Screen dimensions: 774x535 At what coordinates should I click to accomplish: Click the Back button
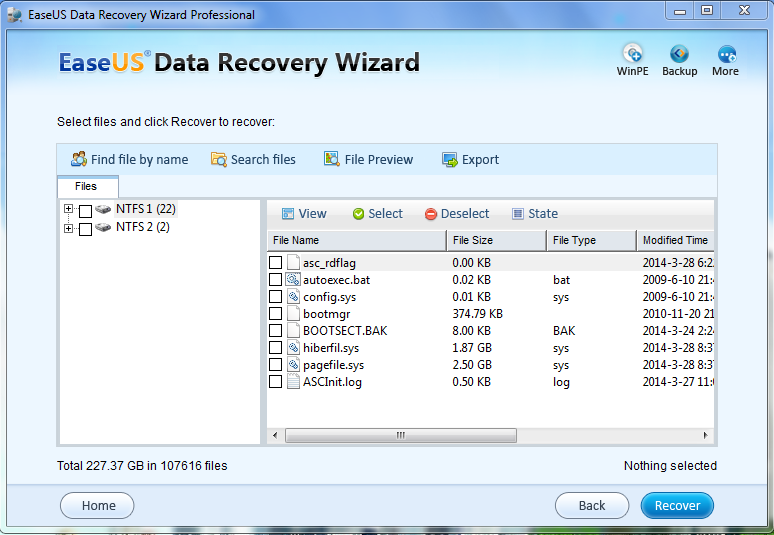(x=592, y=505)
